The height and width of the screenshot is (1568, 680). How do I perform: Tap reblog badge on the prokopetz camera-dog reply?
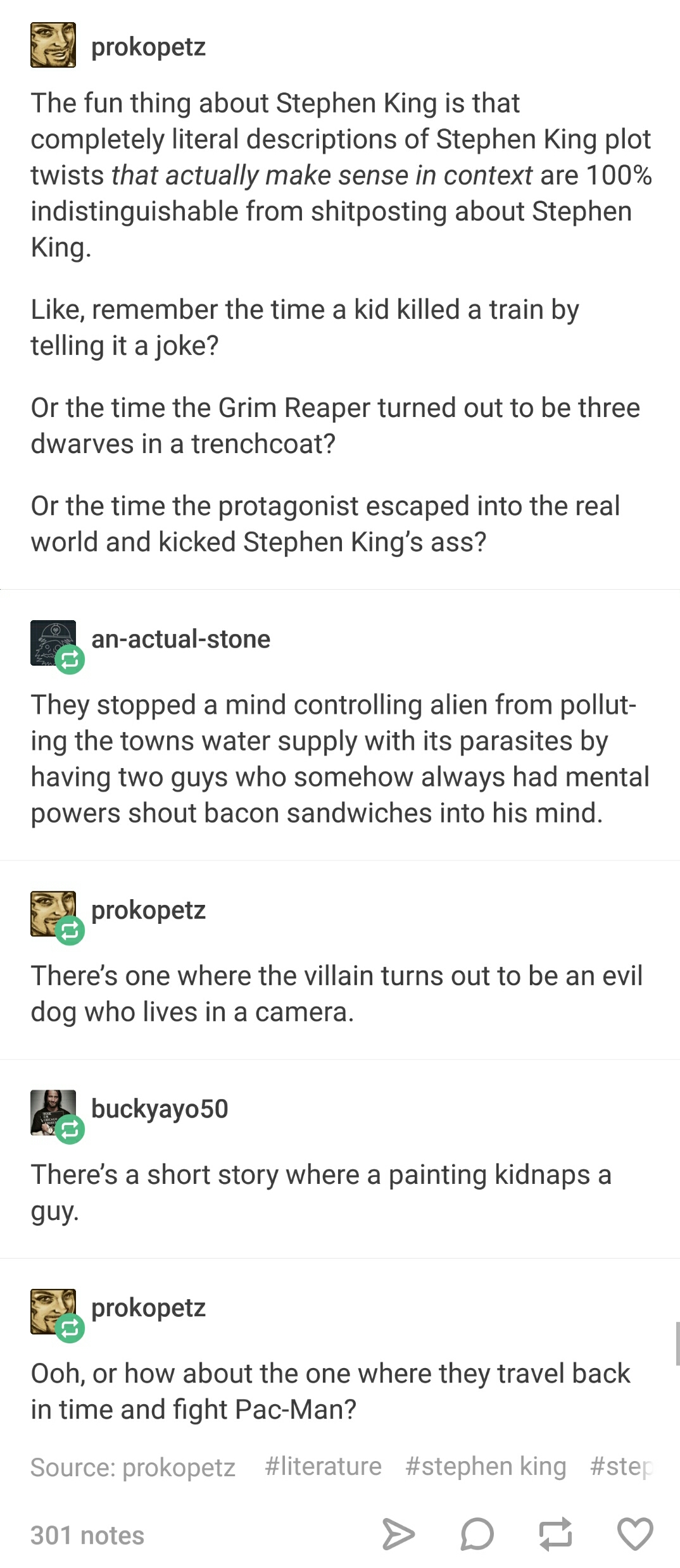pyautogui.click(x=70, y=931)
